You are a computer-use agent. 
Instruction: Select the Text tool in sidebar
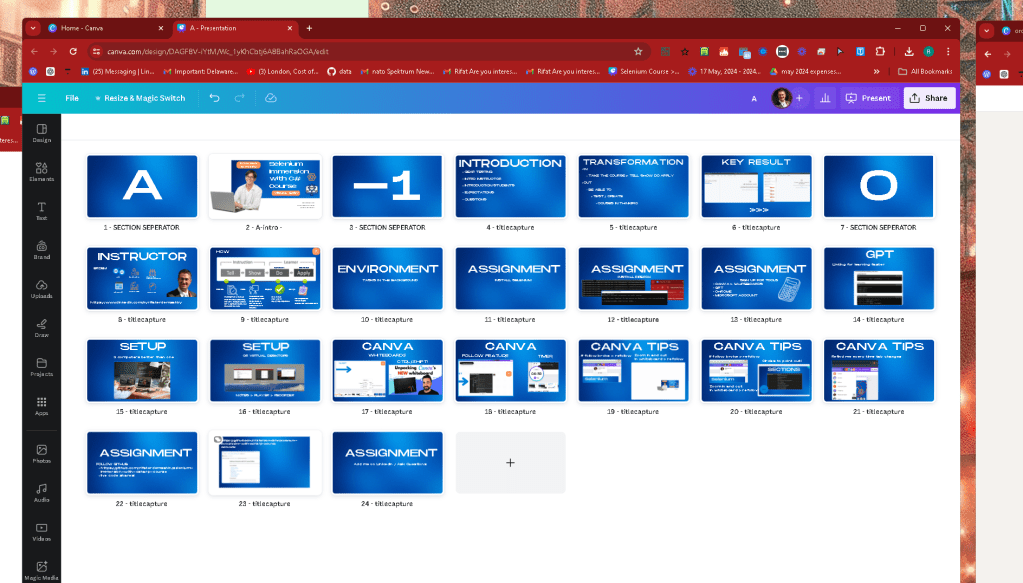pyautogui.click(x=42, y=211)
